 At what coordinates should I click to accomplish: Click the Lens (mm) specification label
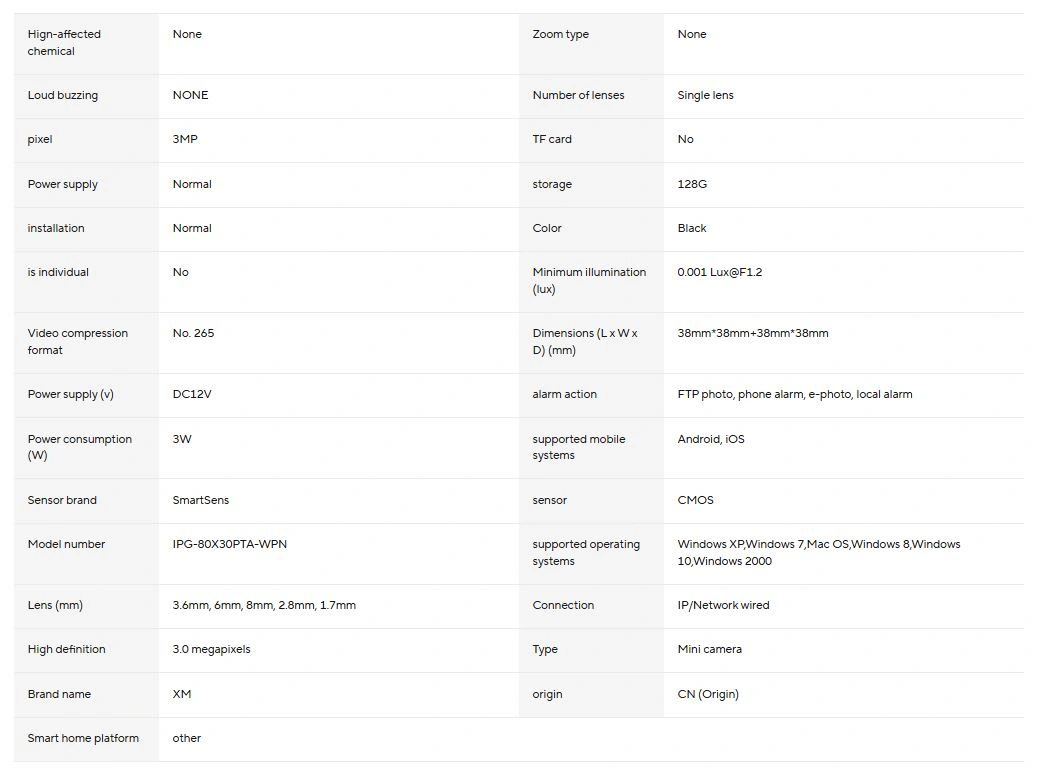(x=55, y=605)
